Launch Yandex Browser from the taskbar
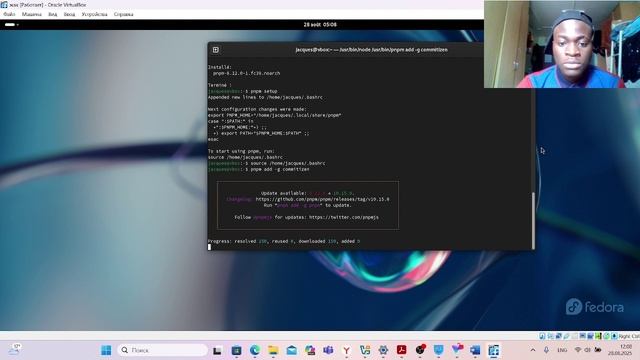Image resolution: width=640 pixels, height=360 pixels. coord(347,350)
